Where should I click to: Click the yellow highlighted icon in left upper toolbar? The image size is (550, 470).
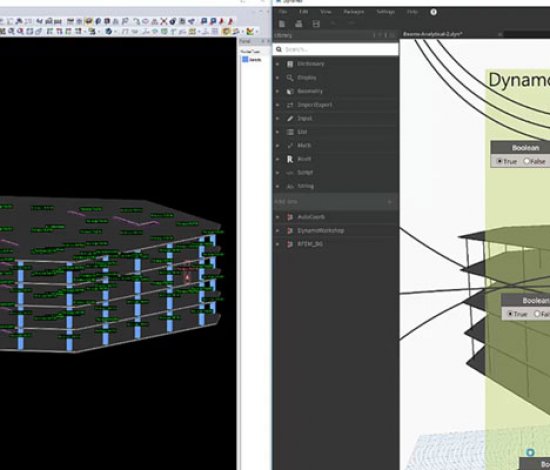(89, 21)
